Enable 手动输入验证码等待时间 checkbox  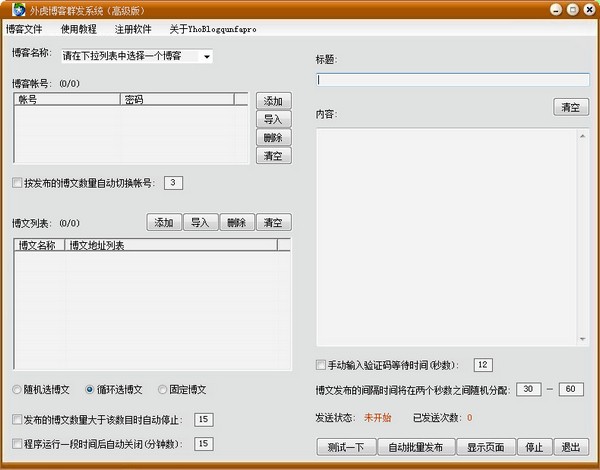tap(321, 365)
